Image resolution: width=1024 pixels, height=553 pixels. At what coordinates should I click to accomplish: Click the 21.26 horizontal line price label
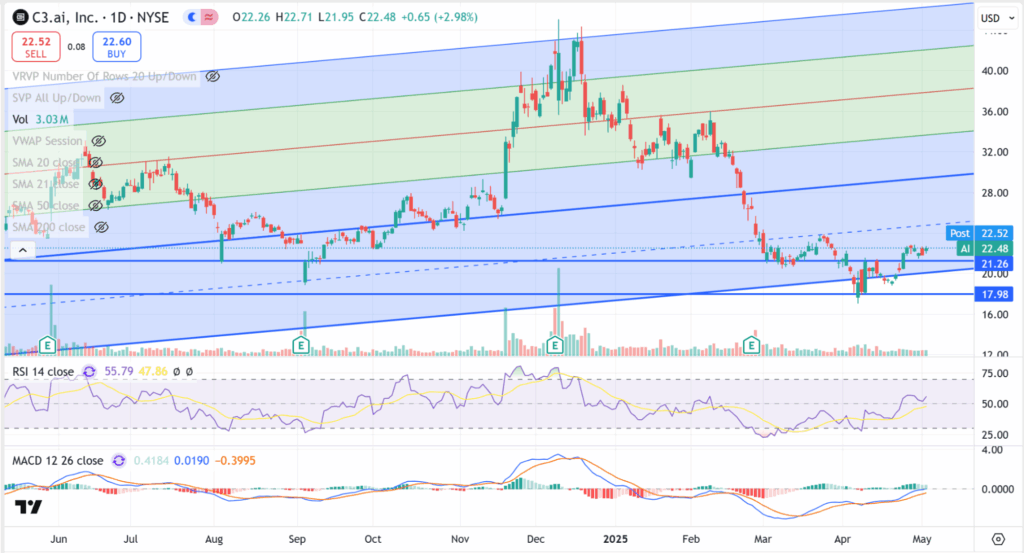(x=994, y=264)
